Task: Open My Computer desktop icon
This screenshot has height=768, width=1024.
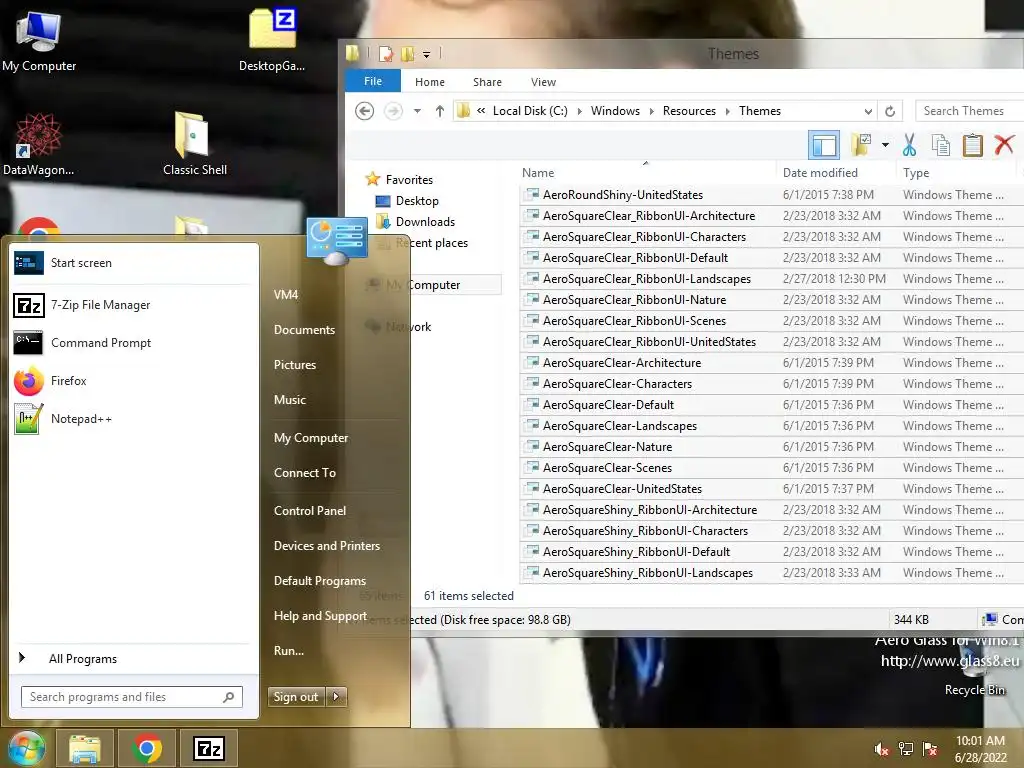Action: coord(39,41)
